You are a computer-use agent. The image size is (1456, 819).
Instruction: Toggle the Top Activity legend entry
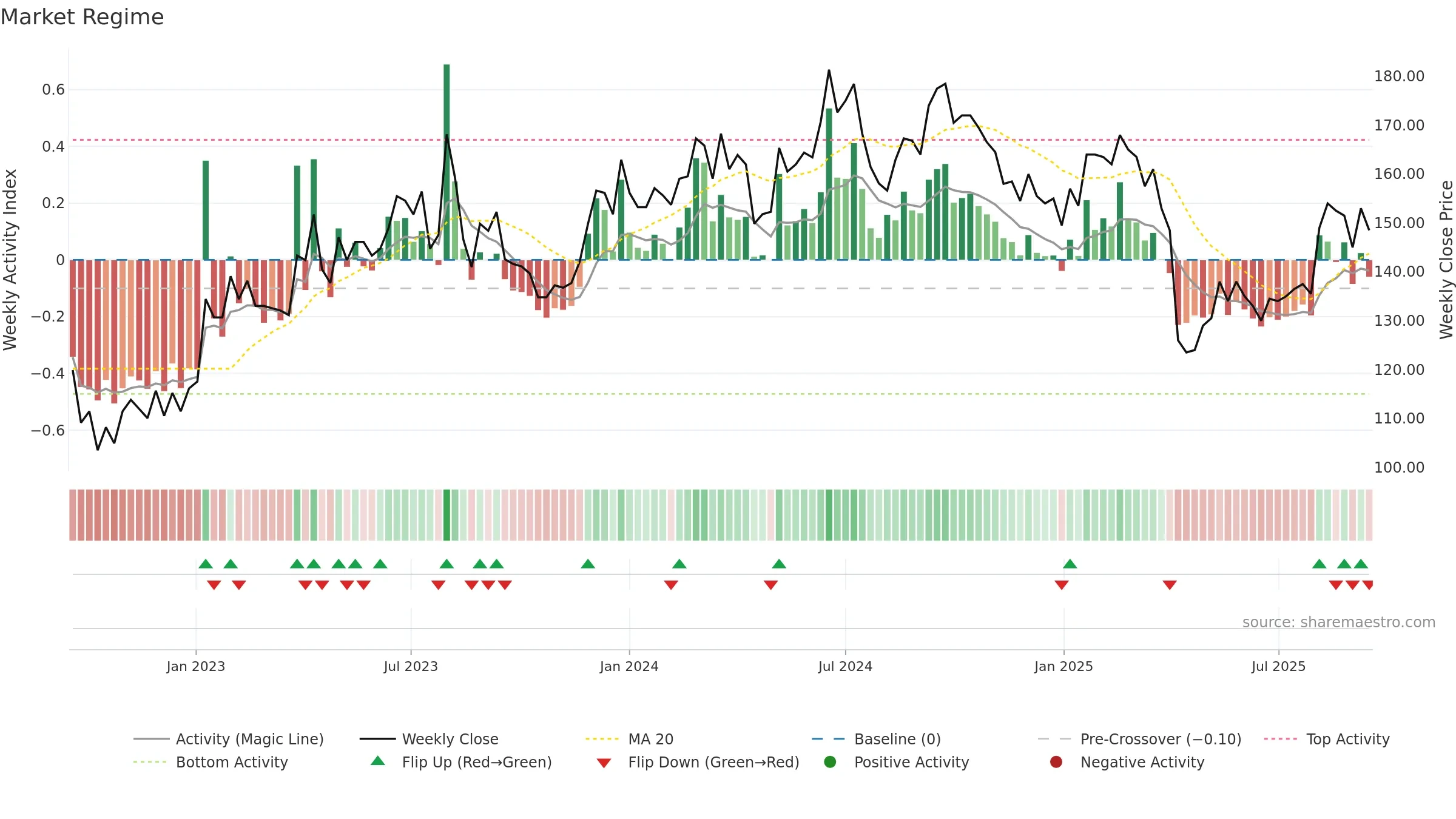click(1327, 739)
